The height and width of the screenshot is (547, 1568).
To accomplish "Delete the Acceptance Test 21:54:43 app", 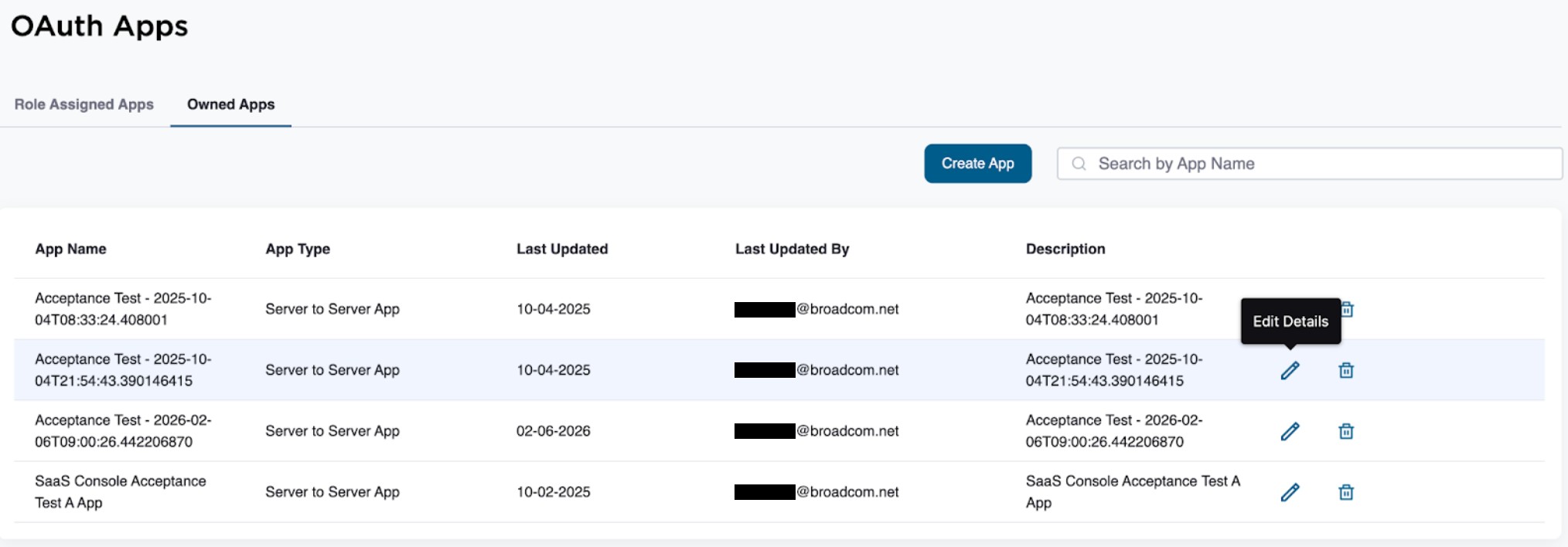I will (1346, 370).
